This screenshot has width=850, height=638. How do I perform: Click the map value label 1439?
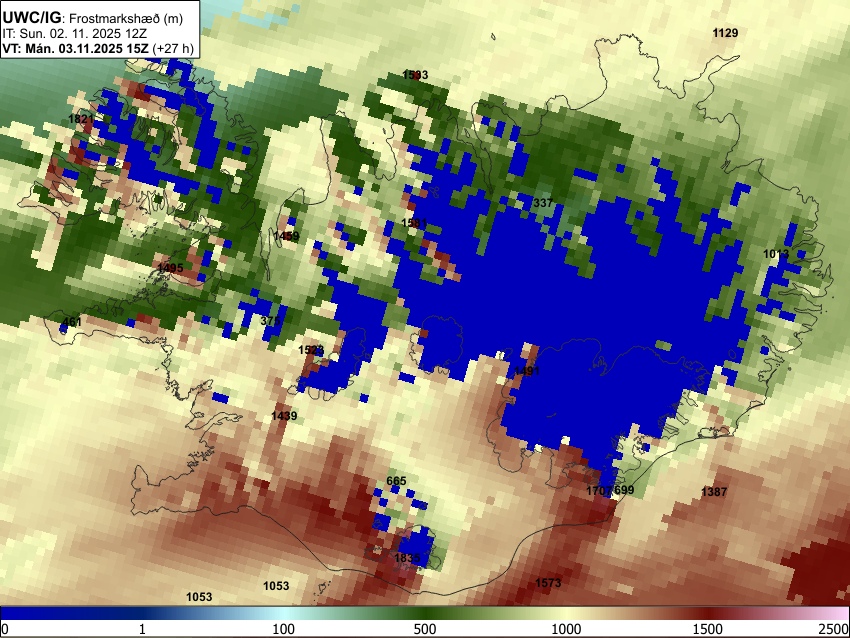[284, 416]
